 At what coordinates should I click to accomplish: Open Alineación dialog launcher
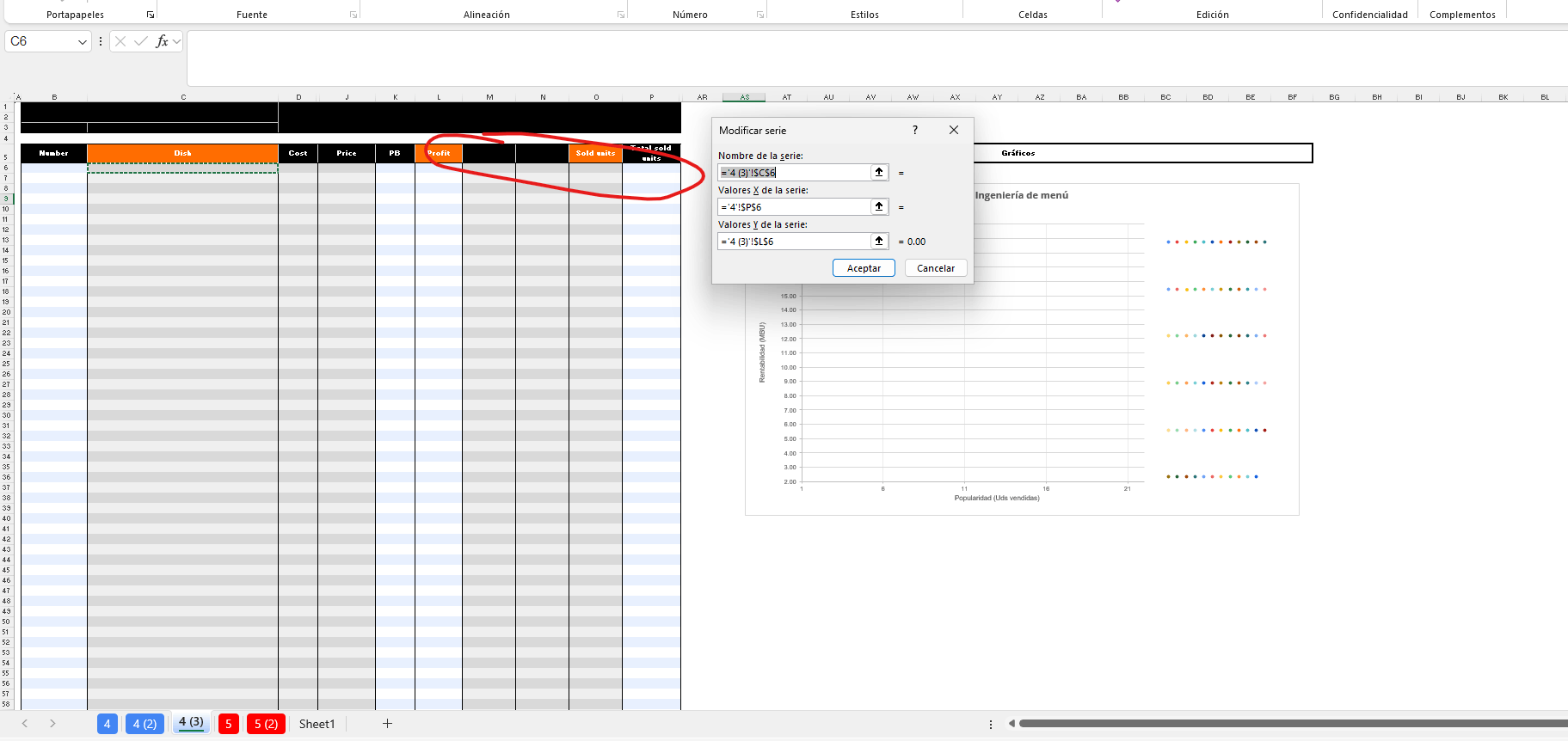click(621, 15)
